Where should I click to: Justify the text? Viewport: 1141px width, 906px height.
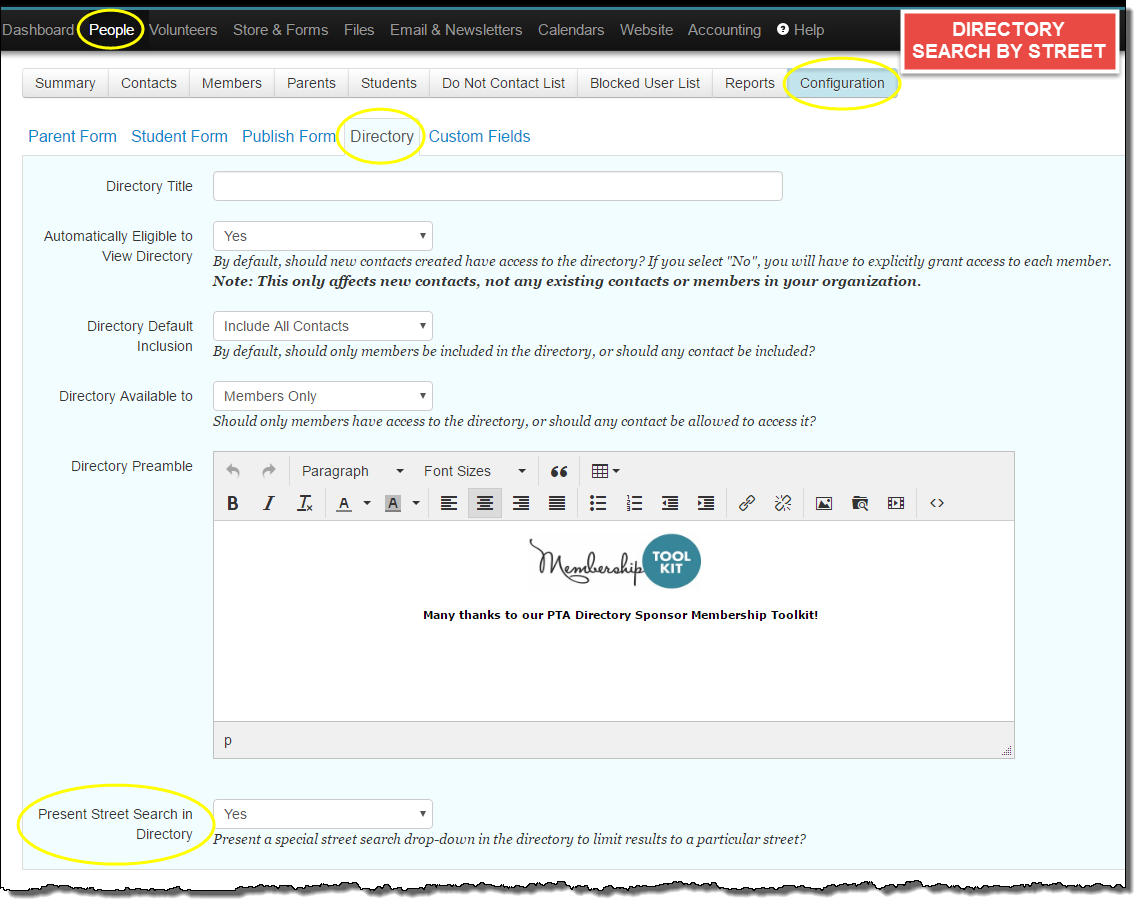[557, 503]
